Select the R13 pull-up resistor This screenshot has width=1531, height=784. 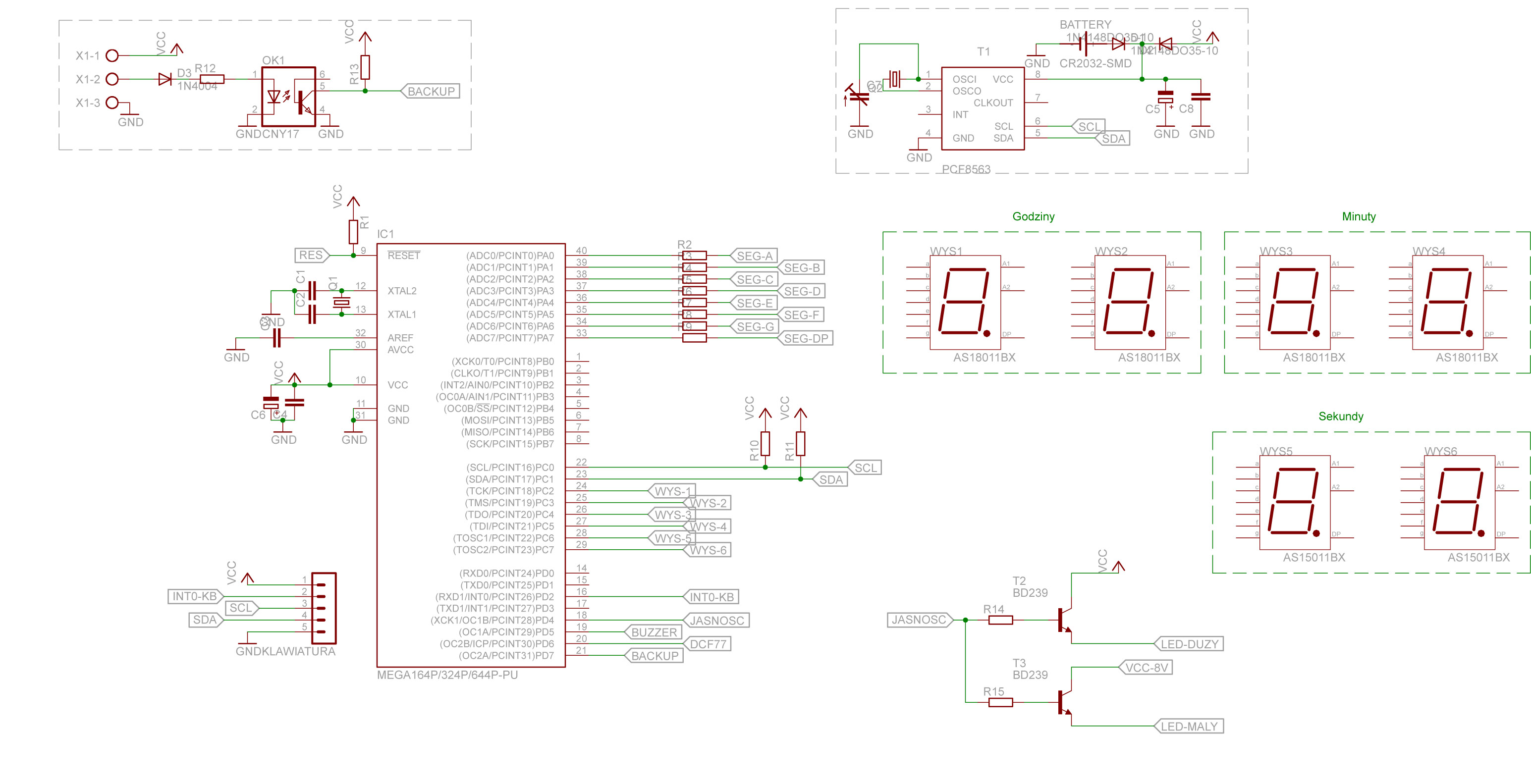click(366, 67)
